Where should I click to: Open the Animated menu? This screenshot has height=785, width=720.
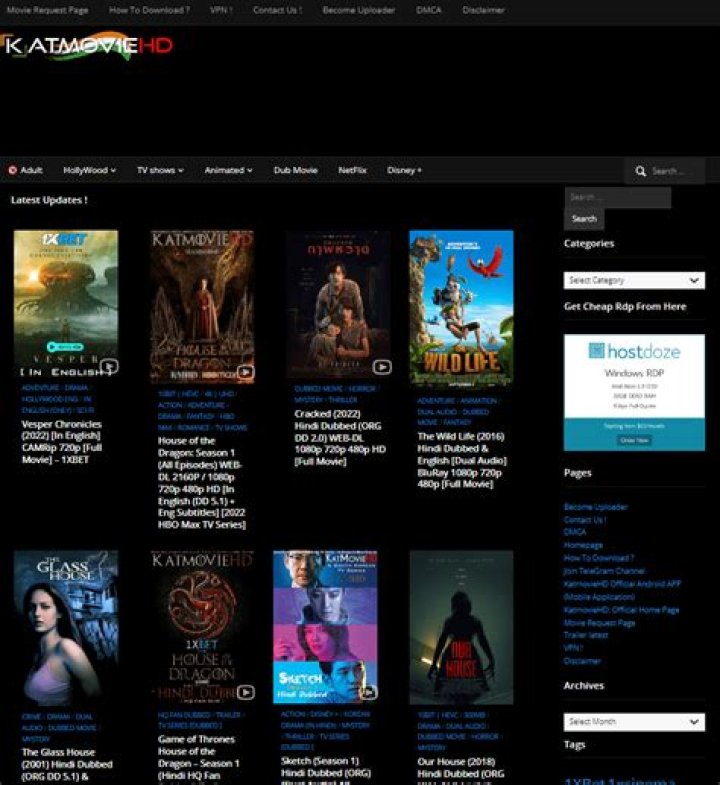(x=228, y=170)
